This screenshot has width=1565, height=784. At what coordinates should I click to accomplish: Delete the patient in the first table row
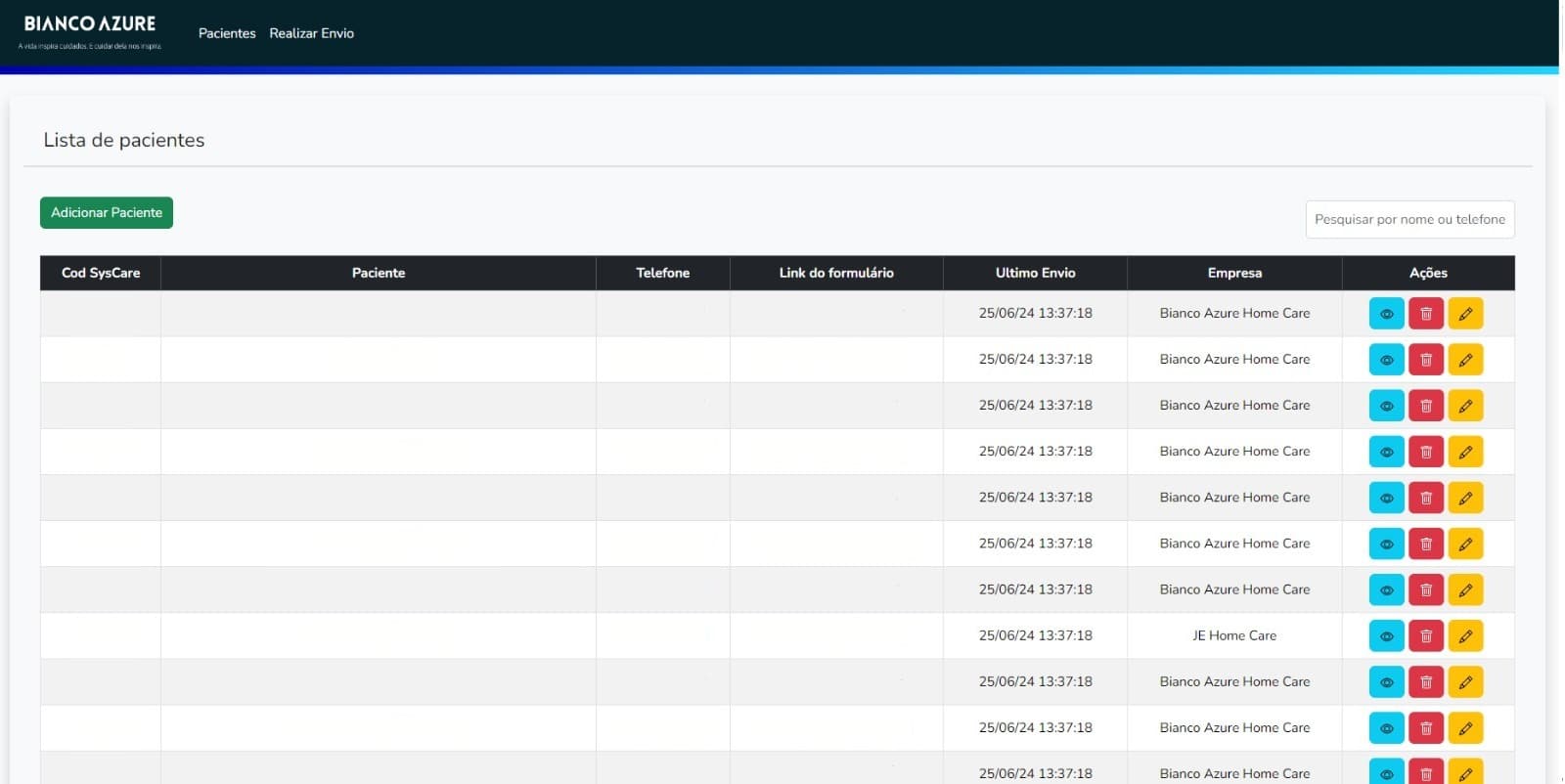click(x=1426, y=314)
